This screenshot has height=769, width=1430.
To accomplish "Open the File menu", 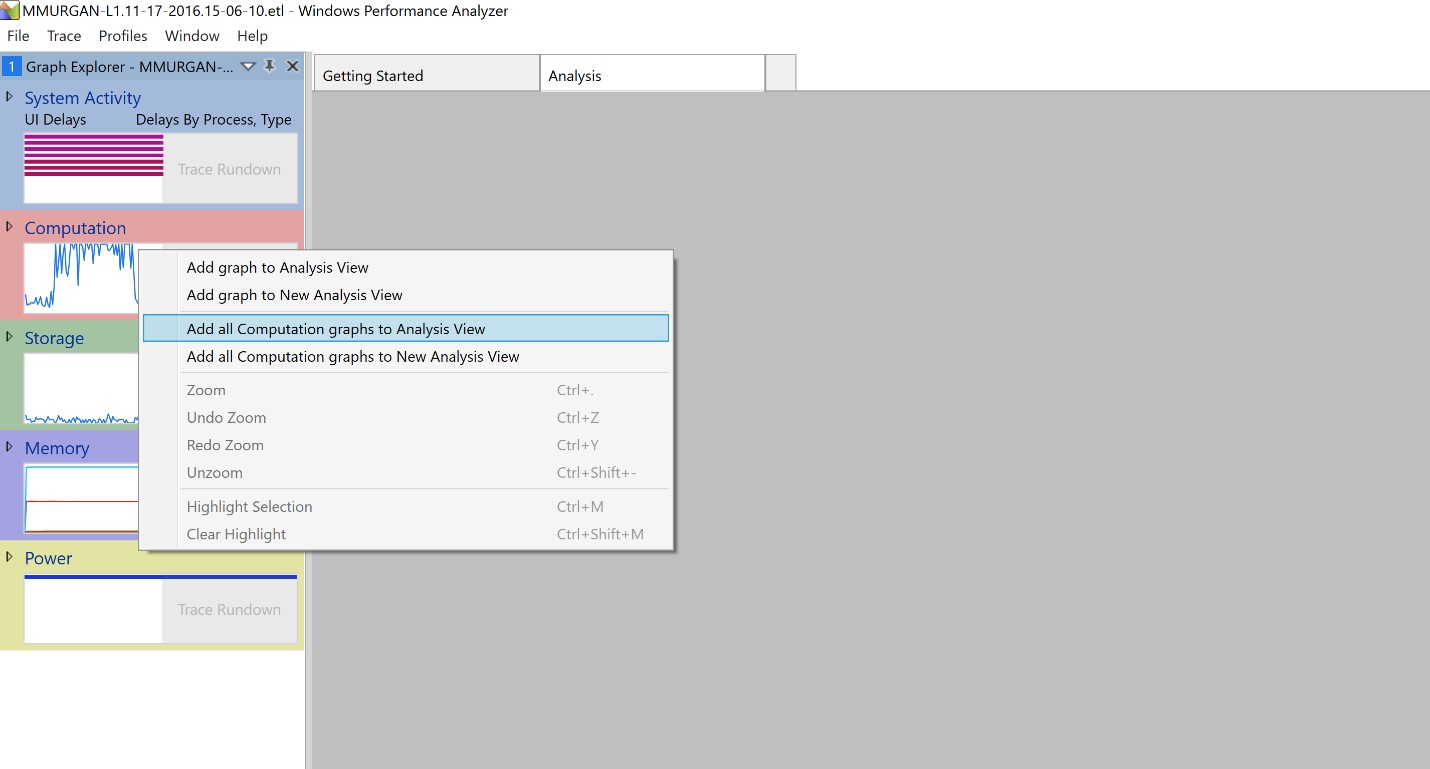I will tap(18, 36).
